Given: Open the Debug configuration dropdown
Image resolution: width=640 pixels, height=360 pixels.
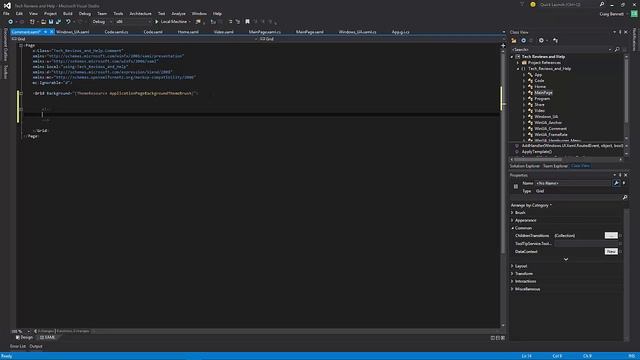Looking at the screenshot, I should [101, 22].
